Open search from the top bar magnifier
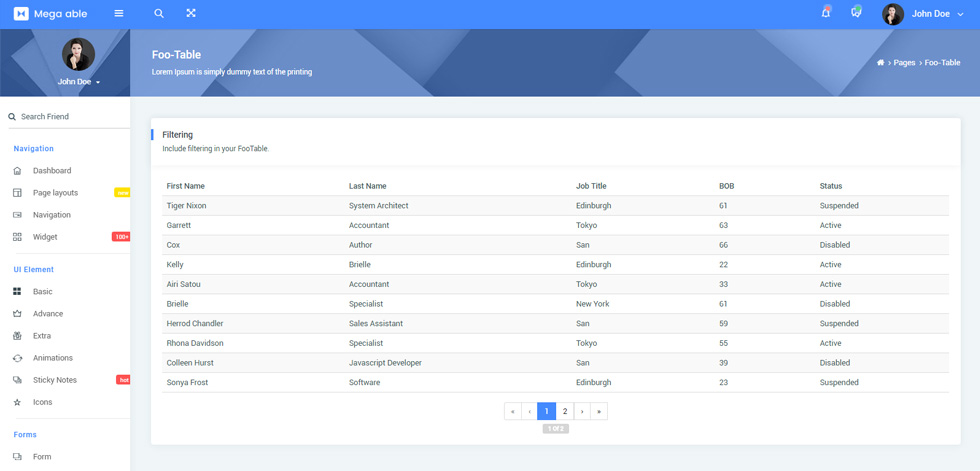This screenshot has width=980, height=471. [159, 14]
